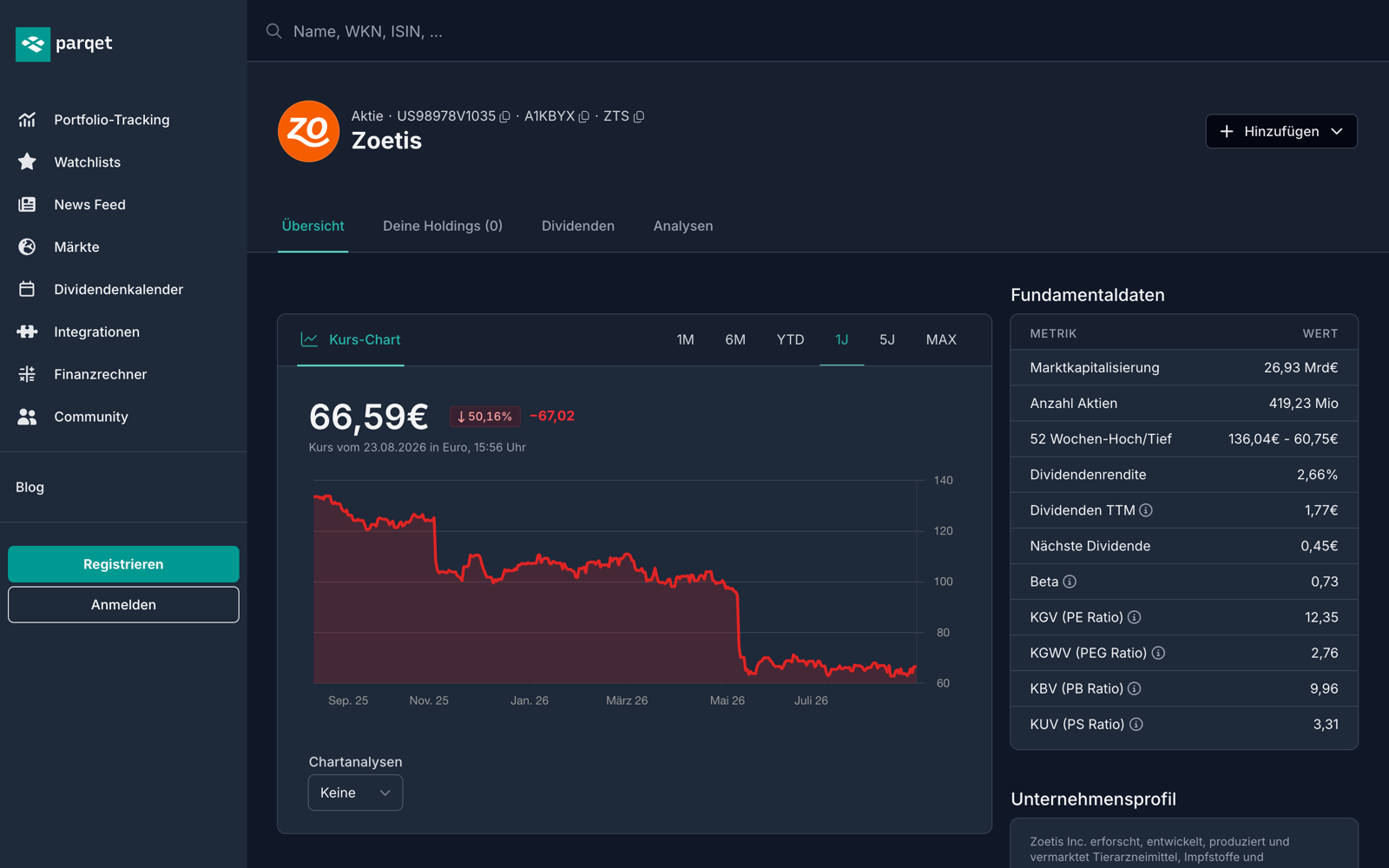Copy the ticker ZTS via copy icon
The height and width of the screenshot is (868, 1389).
639,116
